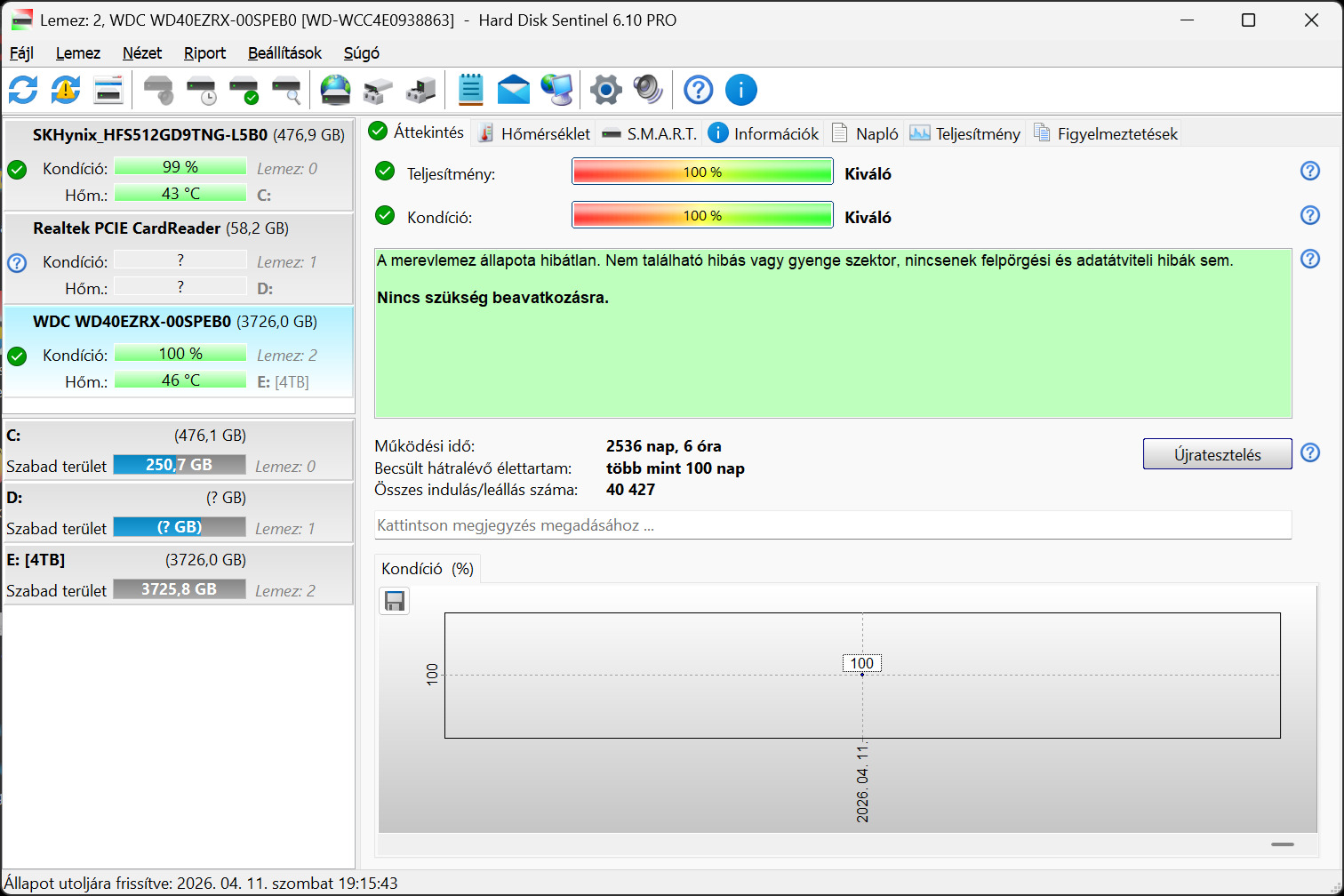Click the blue refresh arrows toolbar icon
Viewport: 1344px width, 896px height.
(x=23, y=90)
